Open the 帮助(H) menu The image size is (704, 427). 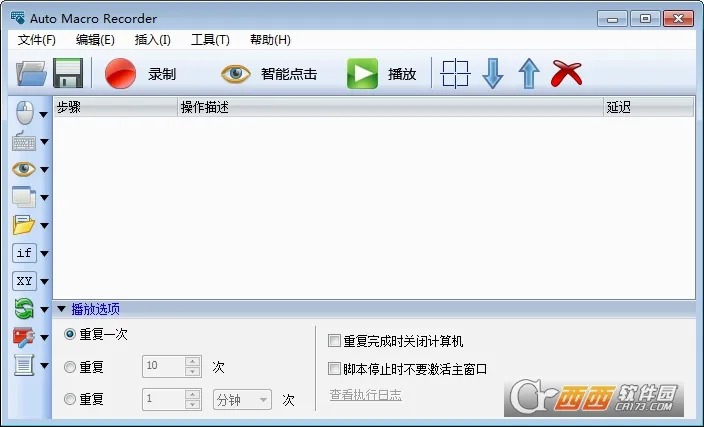click(270, 40)
